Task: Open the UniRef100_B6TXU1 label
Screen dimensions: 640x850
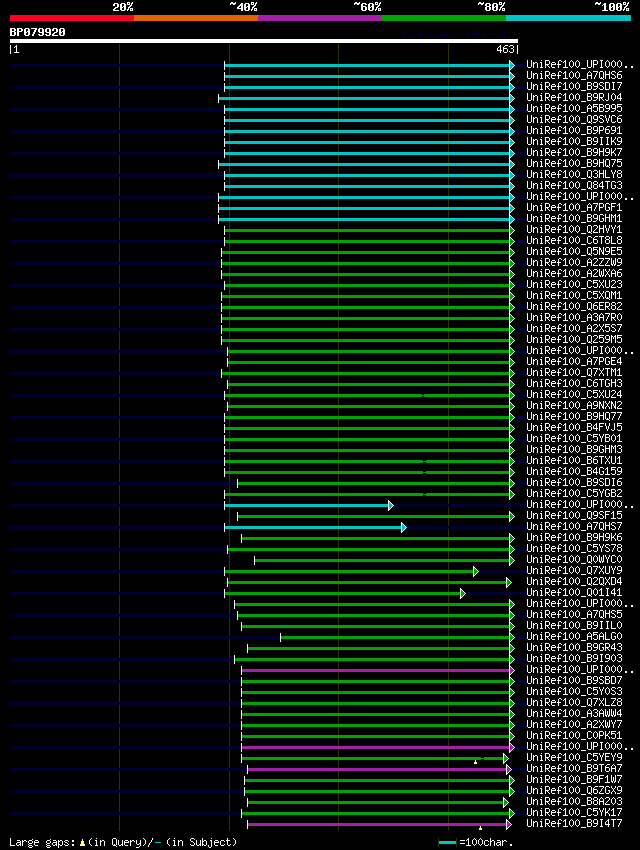Action: 574,460
